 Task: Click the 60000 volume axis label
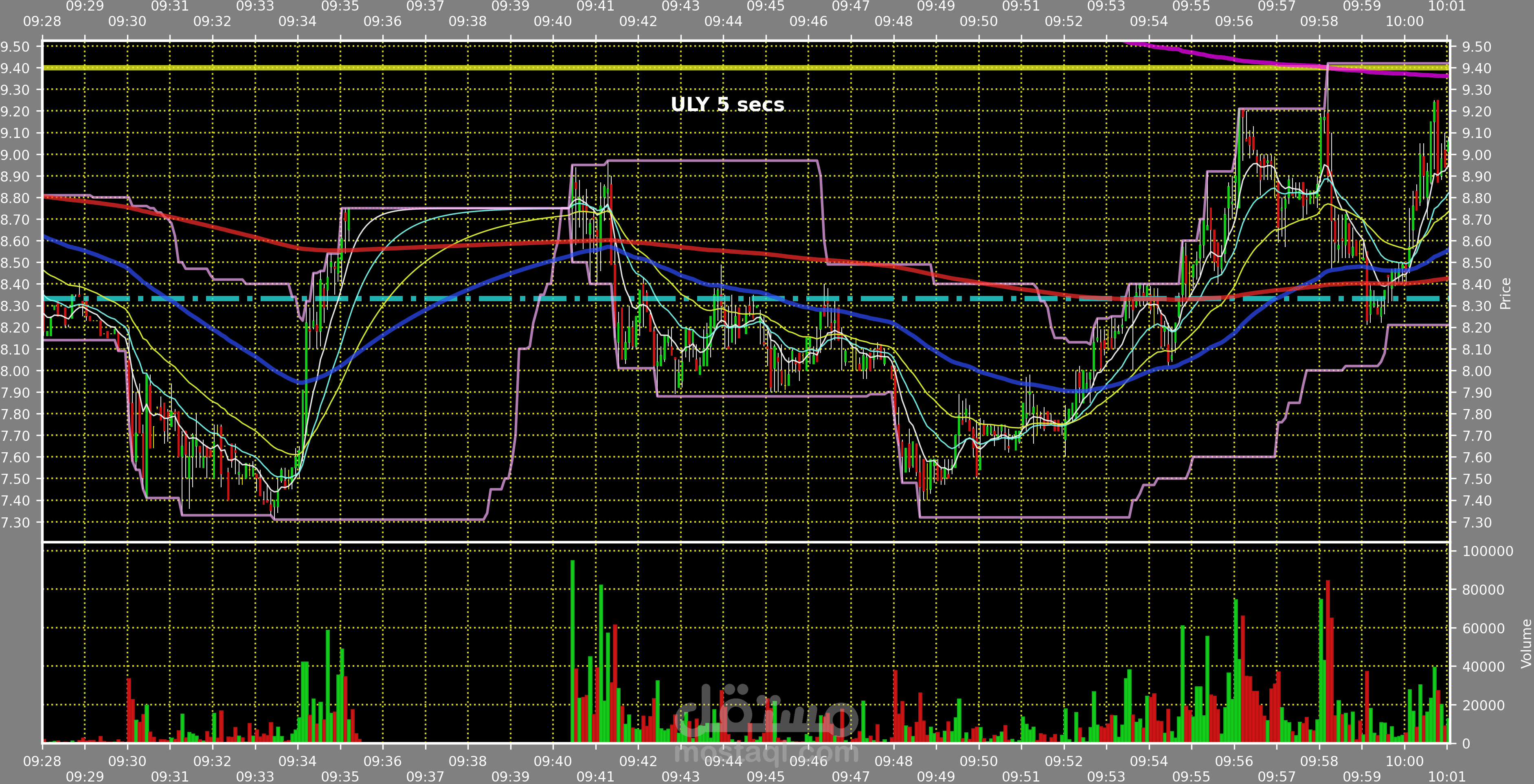coord(1484,628)
